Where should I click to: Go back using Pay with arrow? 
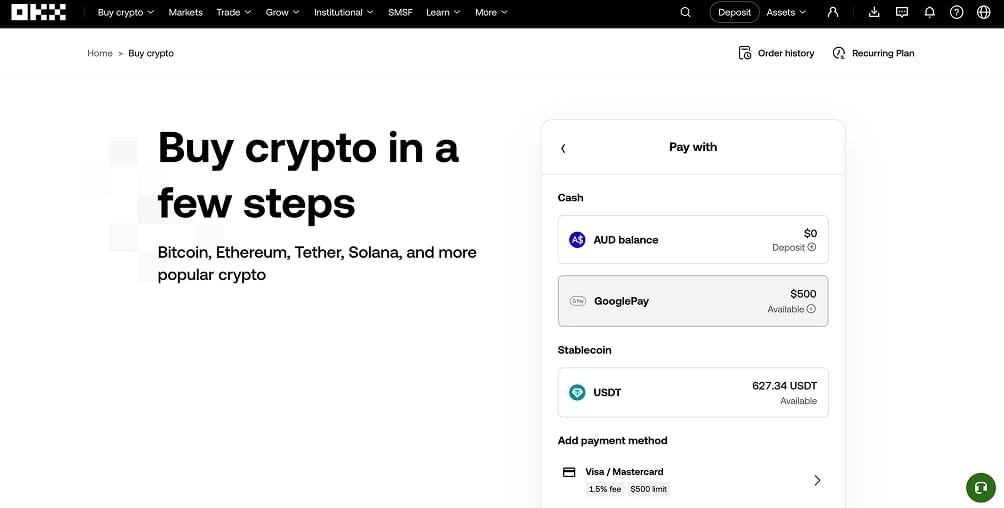pyautogui.click(x=563, y=148)
